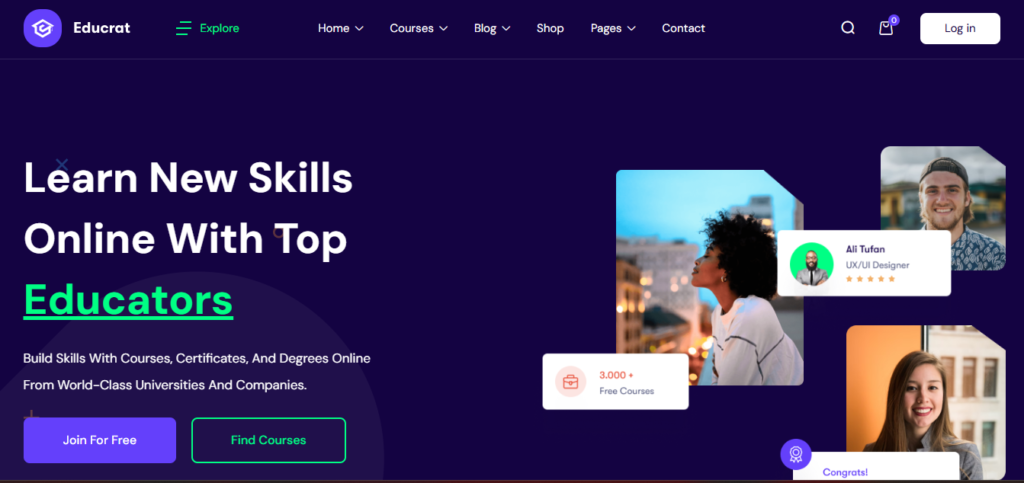Click the Find Courses button
Viewport: 1024px width, 483px height.
[x=268, y=440]
